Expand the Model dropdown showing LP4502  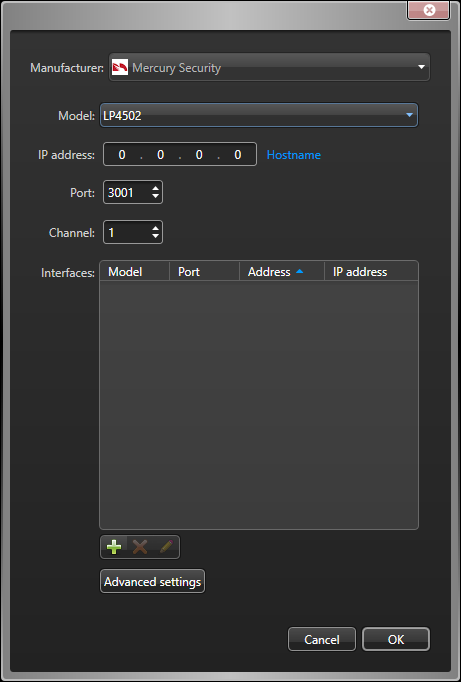click(259, 115)
